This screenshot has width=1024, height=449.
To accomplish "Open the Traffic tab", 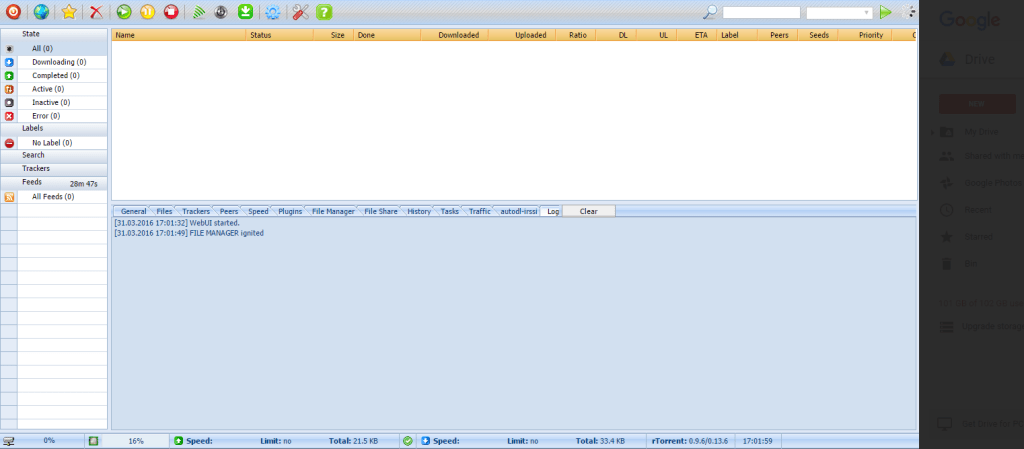I will 480,211.
